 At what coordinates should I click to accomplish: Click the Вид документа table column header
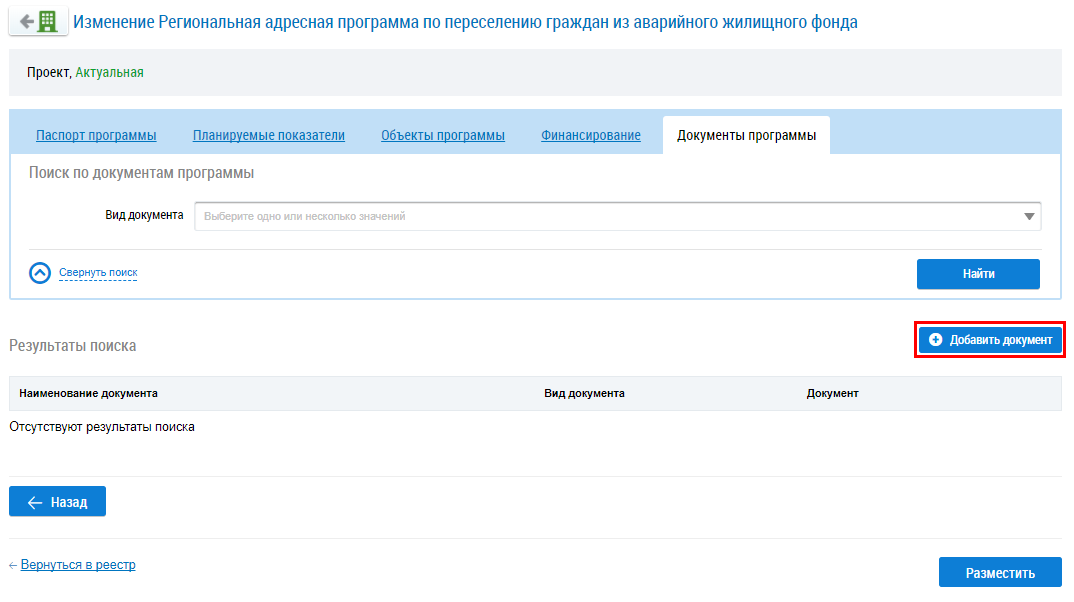pos(584,393)
